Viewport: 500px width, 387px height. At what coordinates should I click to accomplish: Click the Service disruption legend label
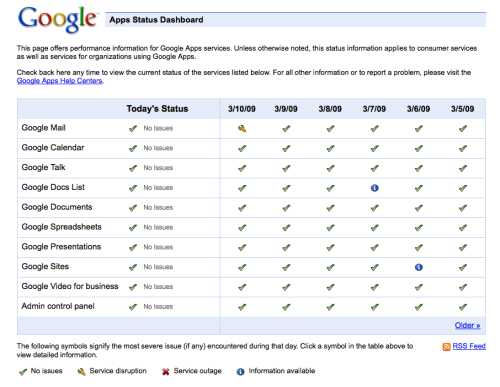pyautogui.click(x=118, y=371)
